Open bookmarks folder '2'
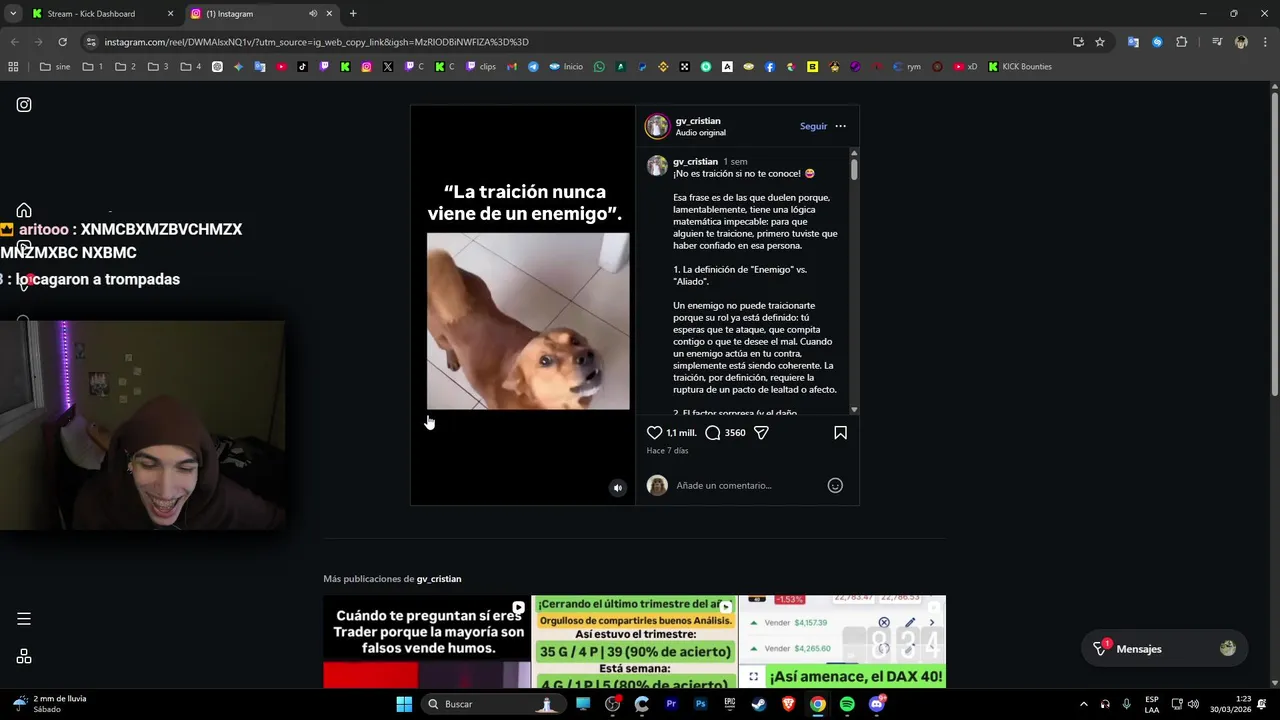The image size is (1280, 720). pos(126,67)
